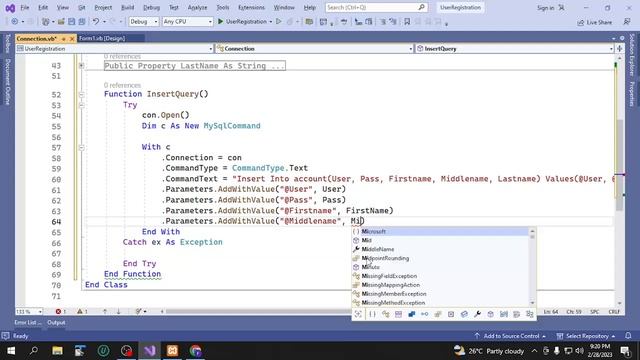Click the Save All icon
Screen dimensions: 640x360
tap(82, 22)
